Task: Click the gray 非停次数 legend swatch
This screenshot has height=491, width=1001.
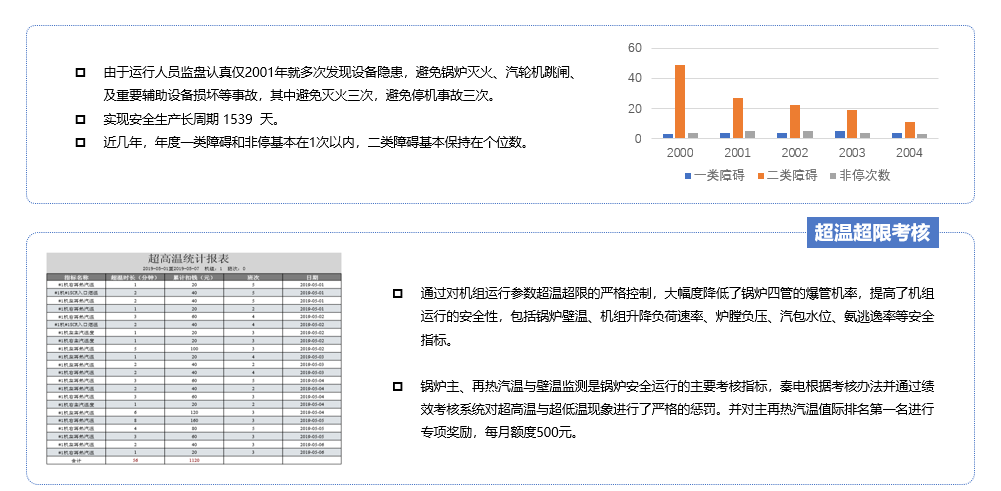Action: (x=833, y=176)
